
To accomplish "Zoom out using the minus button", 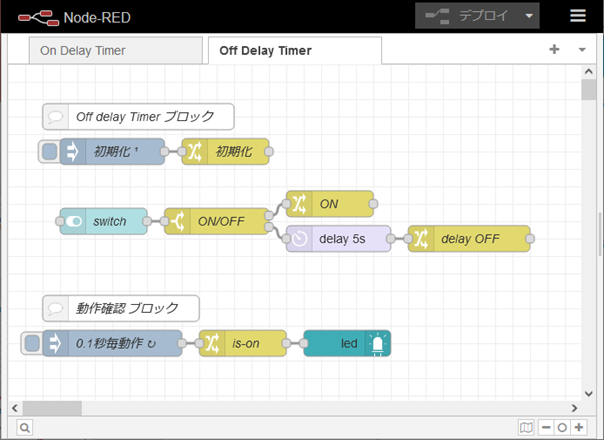I will click(546, 427).
